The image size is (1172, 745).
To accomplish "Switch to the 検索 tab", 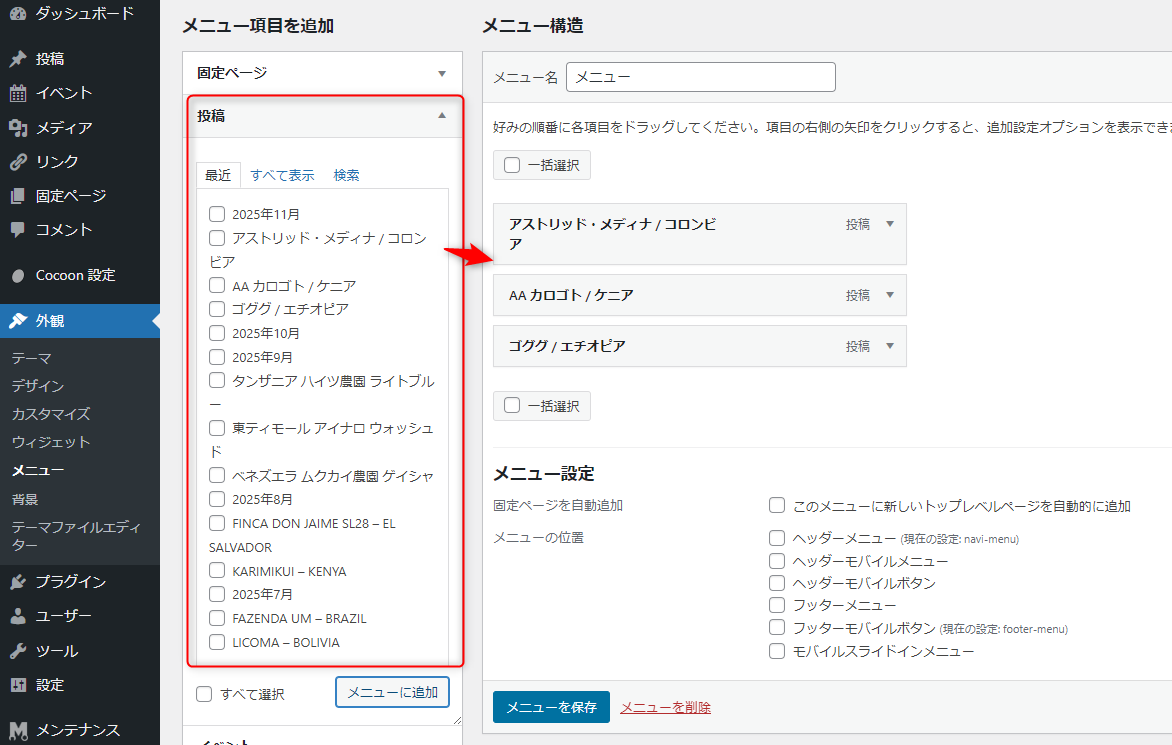I will click(x=346, y=175).
